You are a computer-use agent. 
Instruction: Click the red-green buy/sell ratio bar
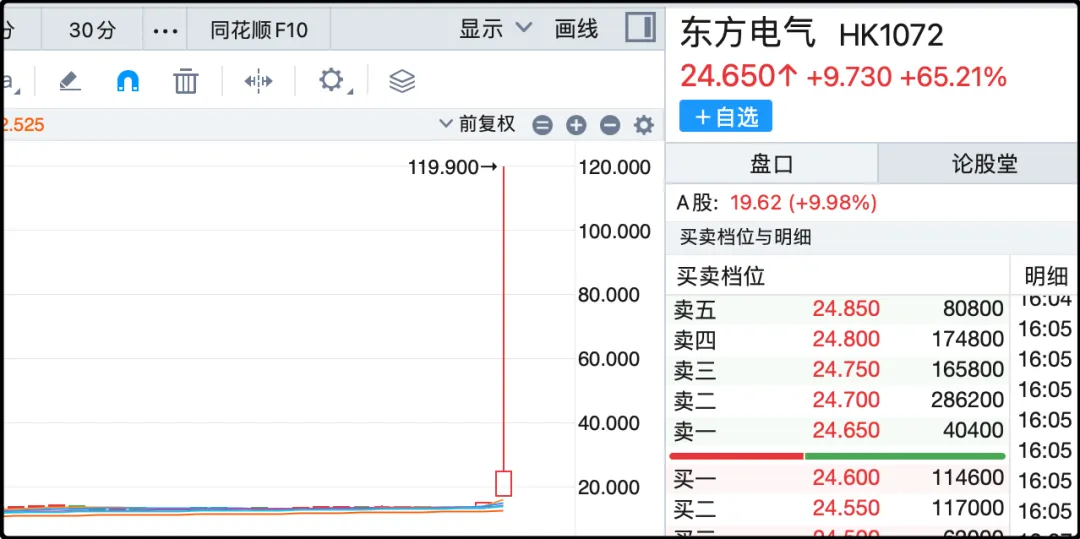click(x=837, y=456)
